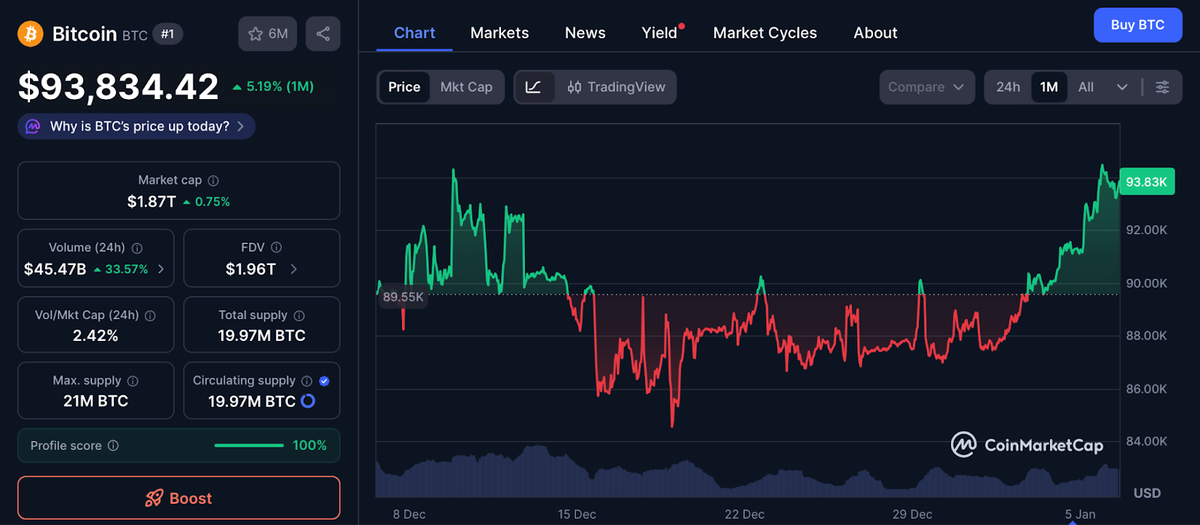Select Mkt Cap chart mode
The image size is (1200, 525).
466,87
